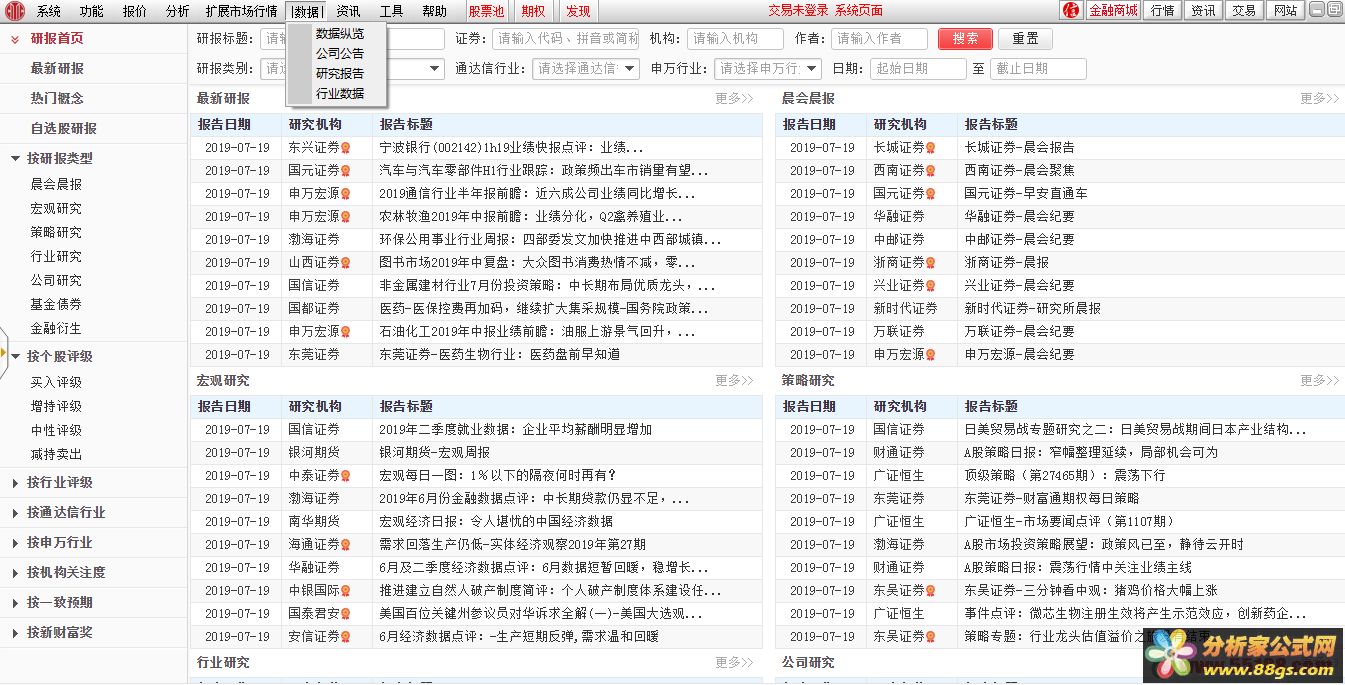Open the 帮助 menu
The height and width of the screenshot is (685, 1345).
click(435, 11)
